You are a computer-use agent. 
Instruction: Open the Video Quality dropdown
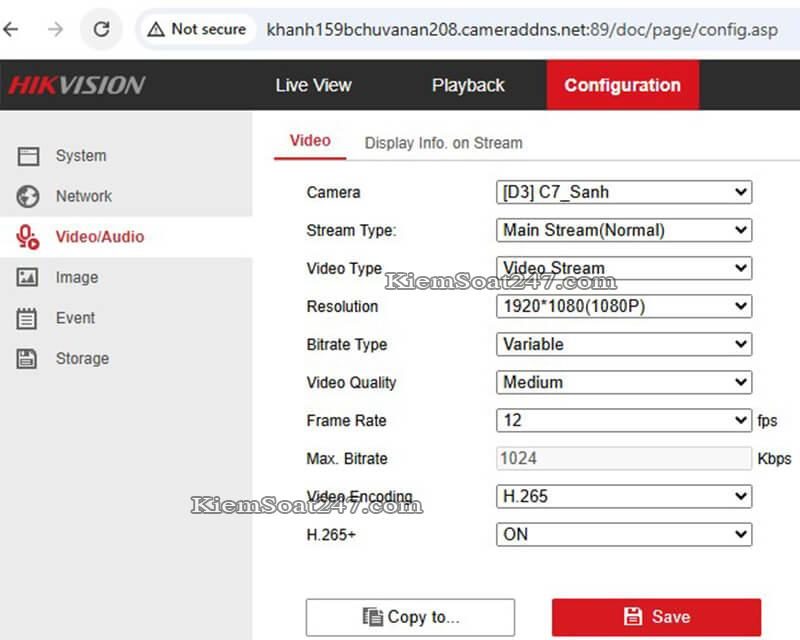coord(624,382)
